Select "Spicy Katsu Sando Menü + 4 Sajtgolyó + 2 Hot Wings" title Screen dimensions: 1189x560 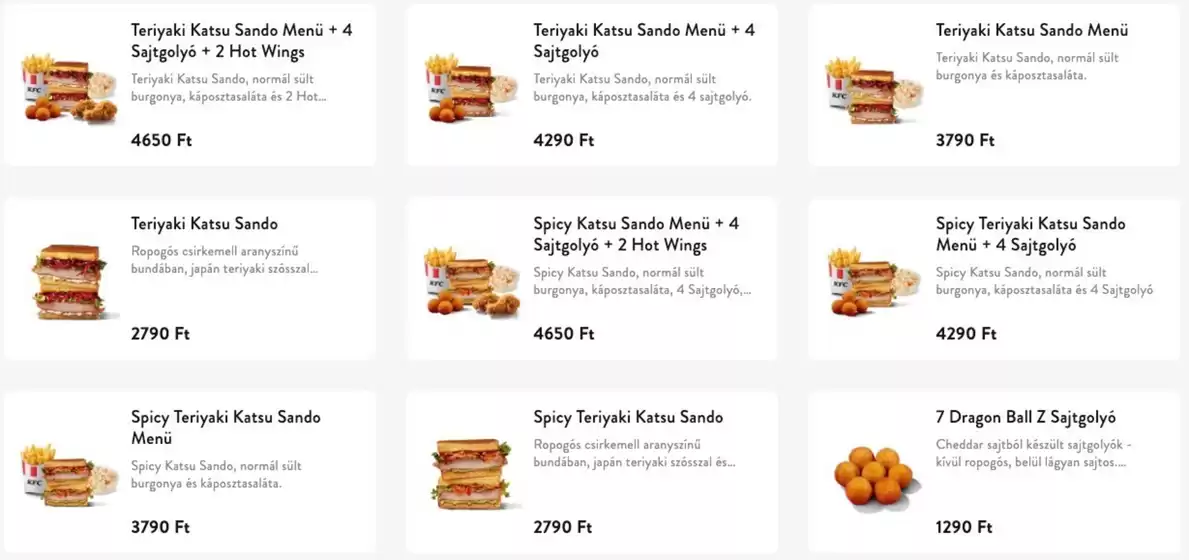pos(636,234)
